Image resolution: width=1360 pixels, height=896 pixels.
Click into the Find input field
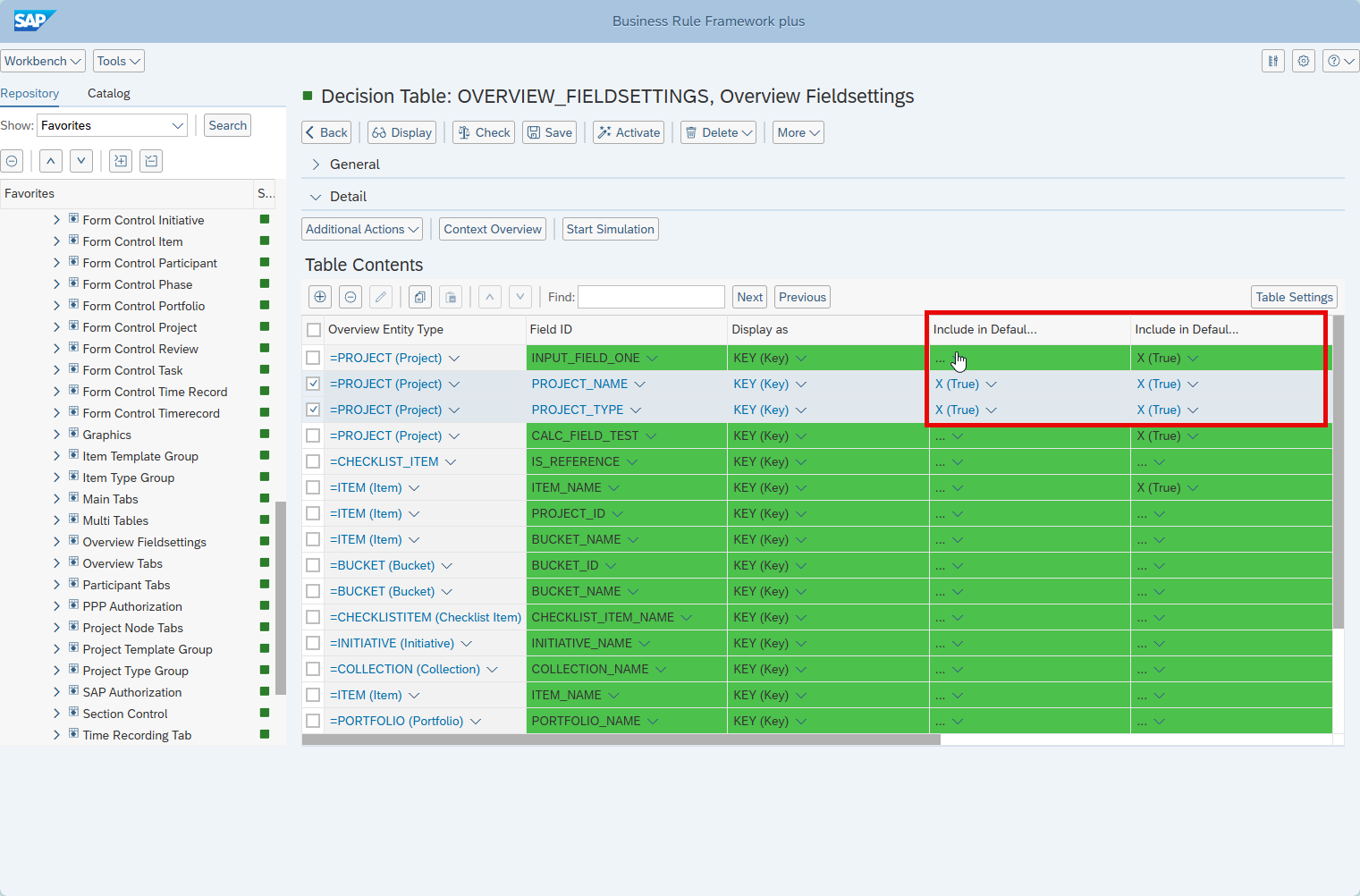(651, 297)
